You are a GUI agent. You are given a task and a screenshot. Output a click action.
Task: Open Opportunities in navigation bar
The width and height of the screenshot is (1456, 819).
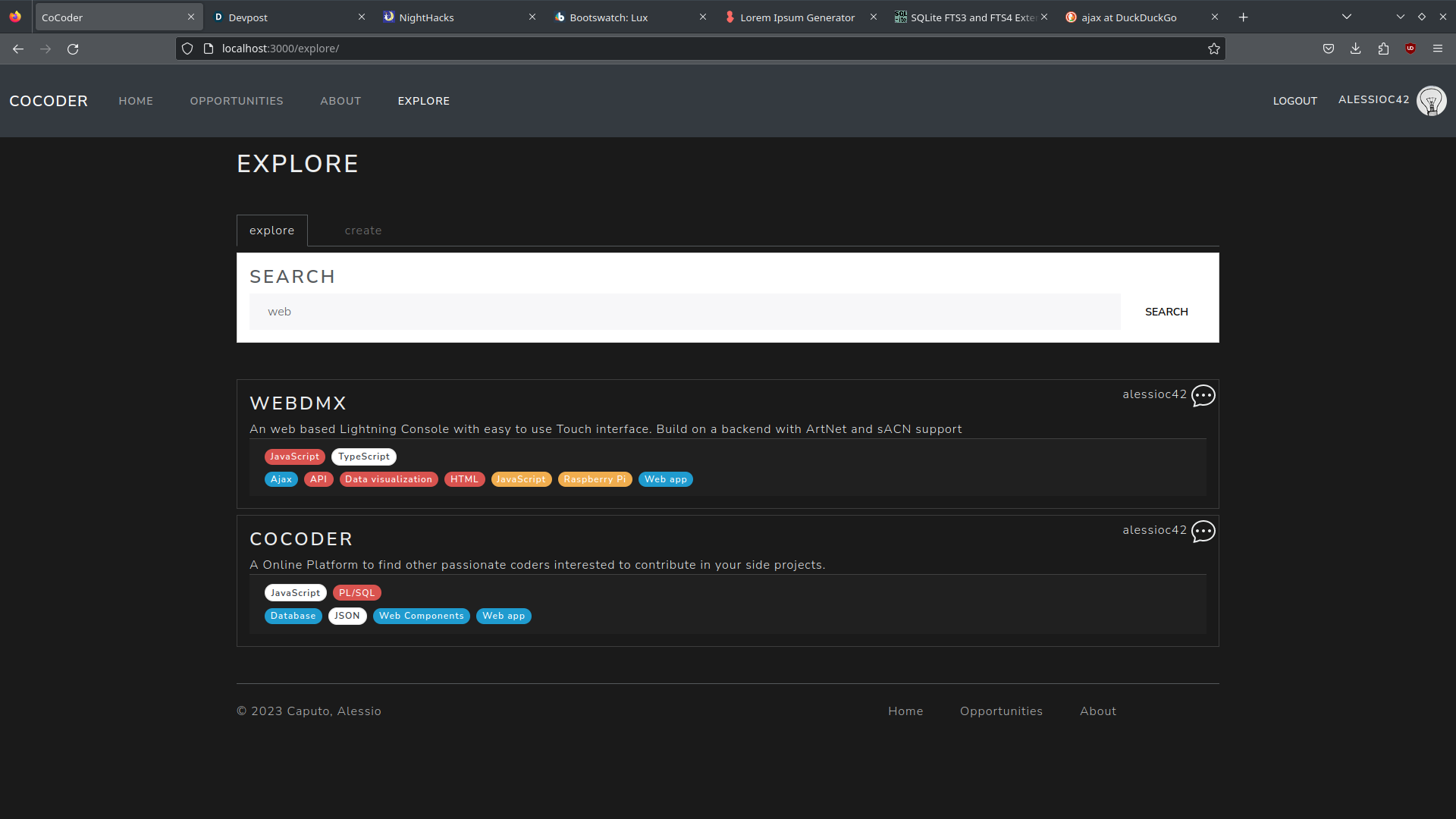point(237,101)
